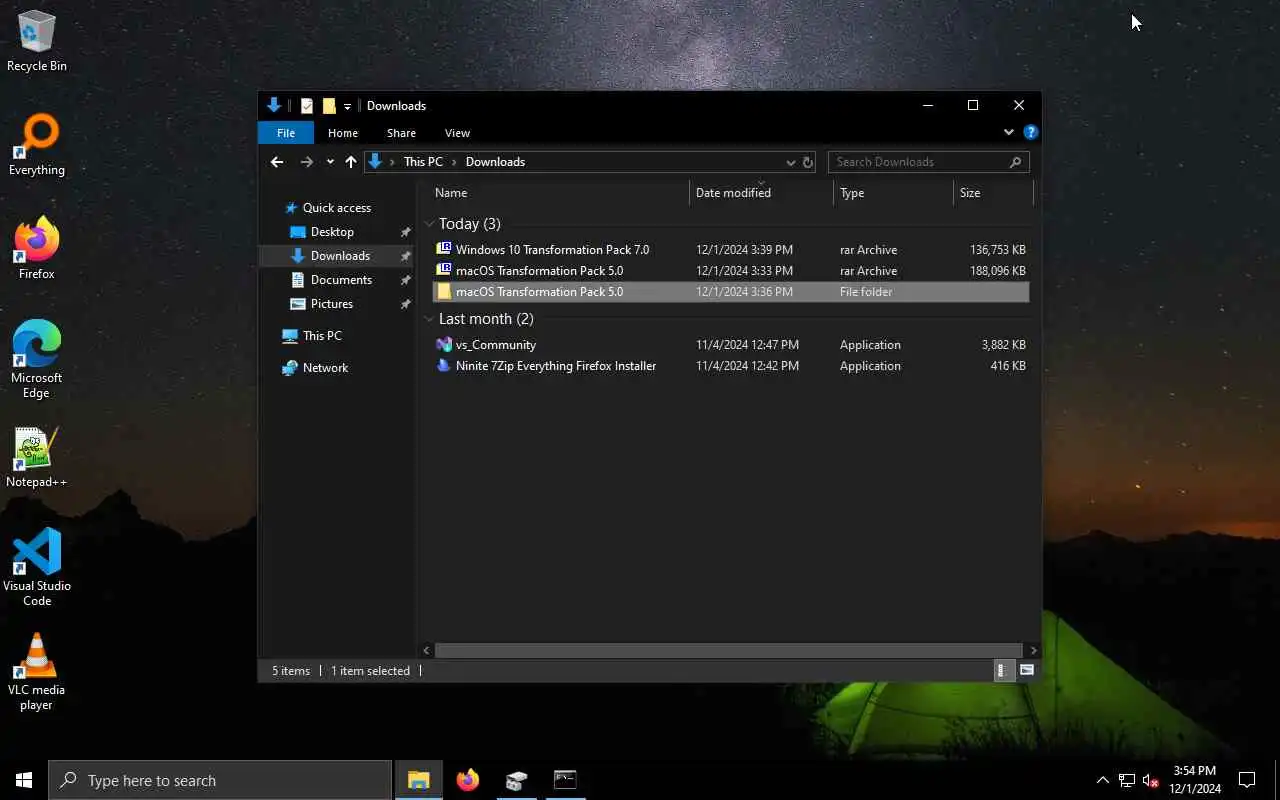Select Quick access in navigation pane
This screenshot has width=1280, height=800.
337,208
